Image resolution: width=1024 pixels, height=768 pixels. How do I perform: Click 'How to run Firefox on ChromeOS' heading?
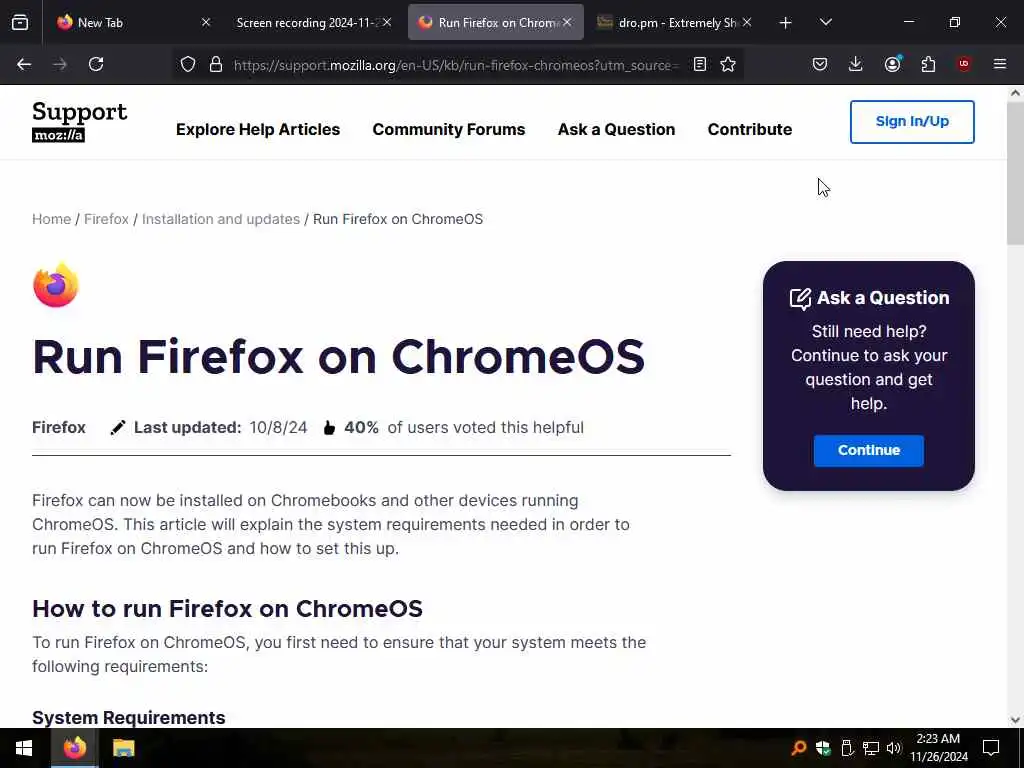tap(227, 609)
